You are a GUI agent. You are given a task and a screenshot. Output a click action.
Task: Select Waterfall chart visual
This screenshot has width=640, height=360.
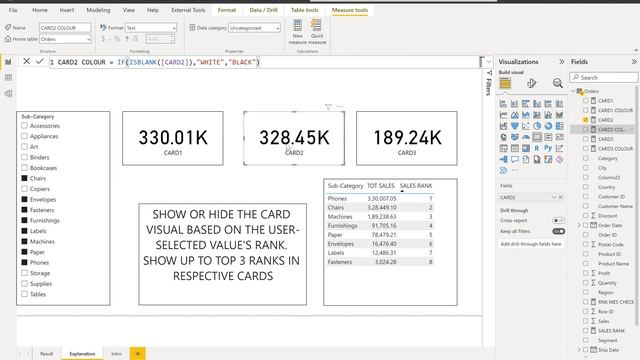click(x=503, y=126)
